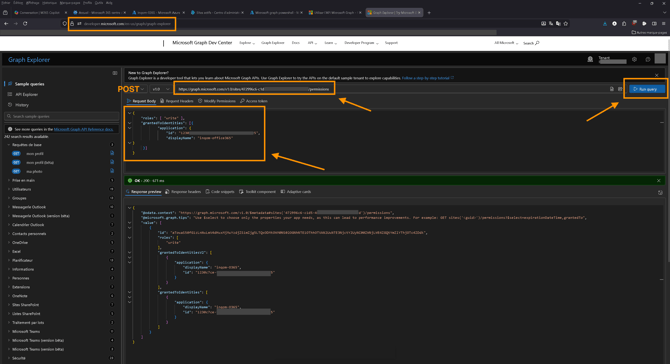Open the Adaptive cards tab

(296, 191)
